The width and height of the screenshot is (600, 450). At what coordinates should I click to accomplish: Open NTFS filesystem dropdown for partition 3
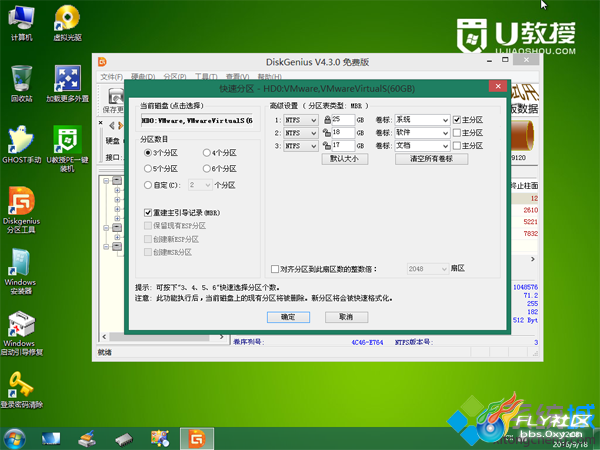(x=301, y=146)
